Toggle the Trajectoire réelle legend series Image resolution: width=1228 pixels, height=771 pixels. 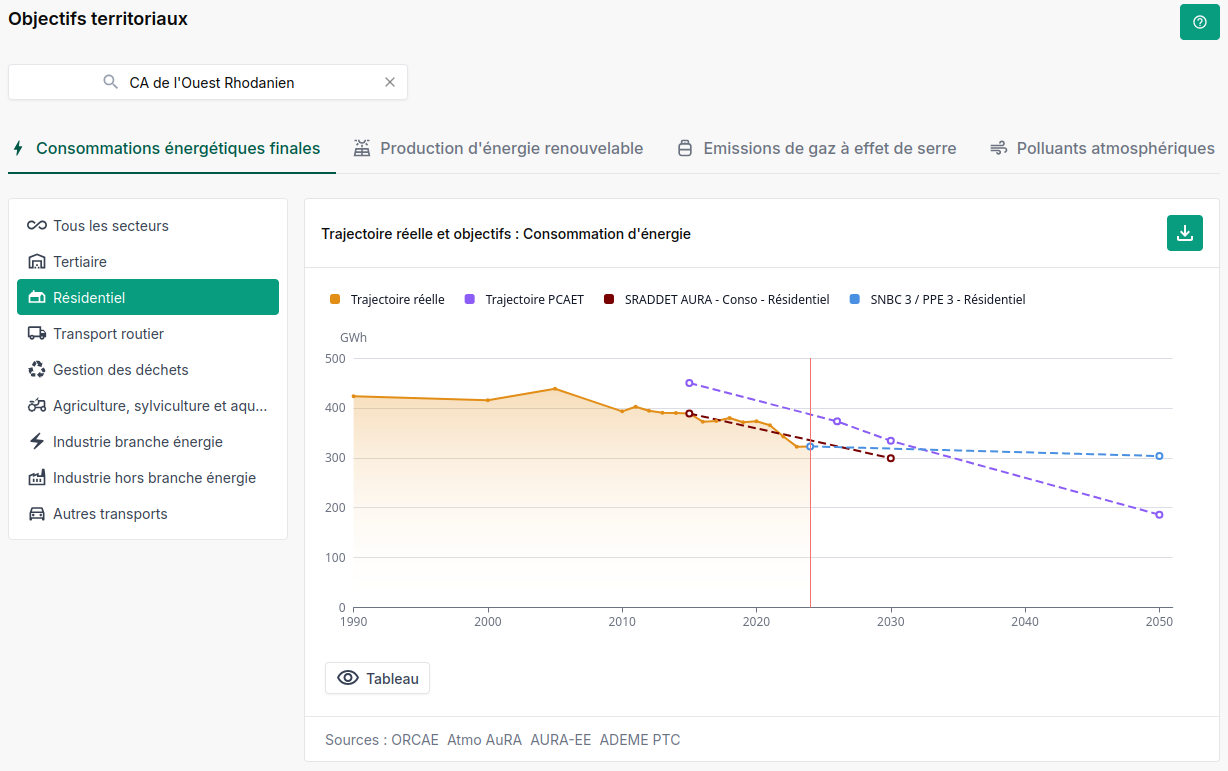click(387, 299)
